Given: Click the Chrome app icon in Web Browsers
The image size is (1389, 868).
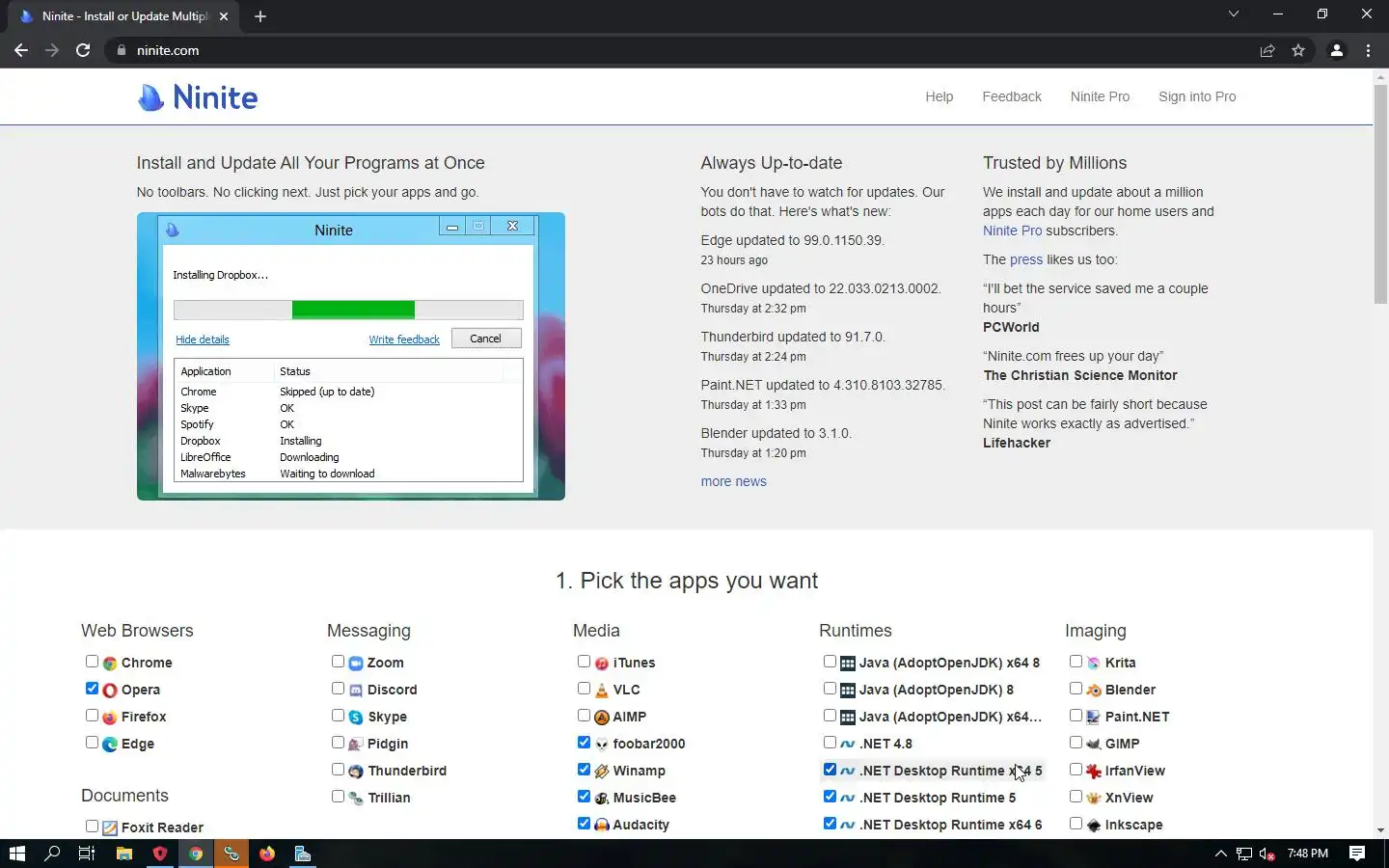Looking at the screenshot, I should point(110,664).
